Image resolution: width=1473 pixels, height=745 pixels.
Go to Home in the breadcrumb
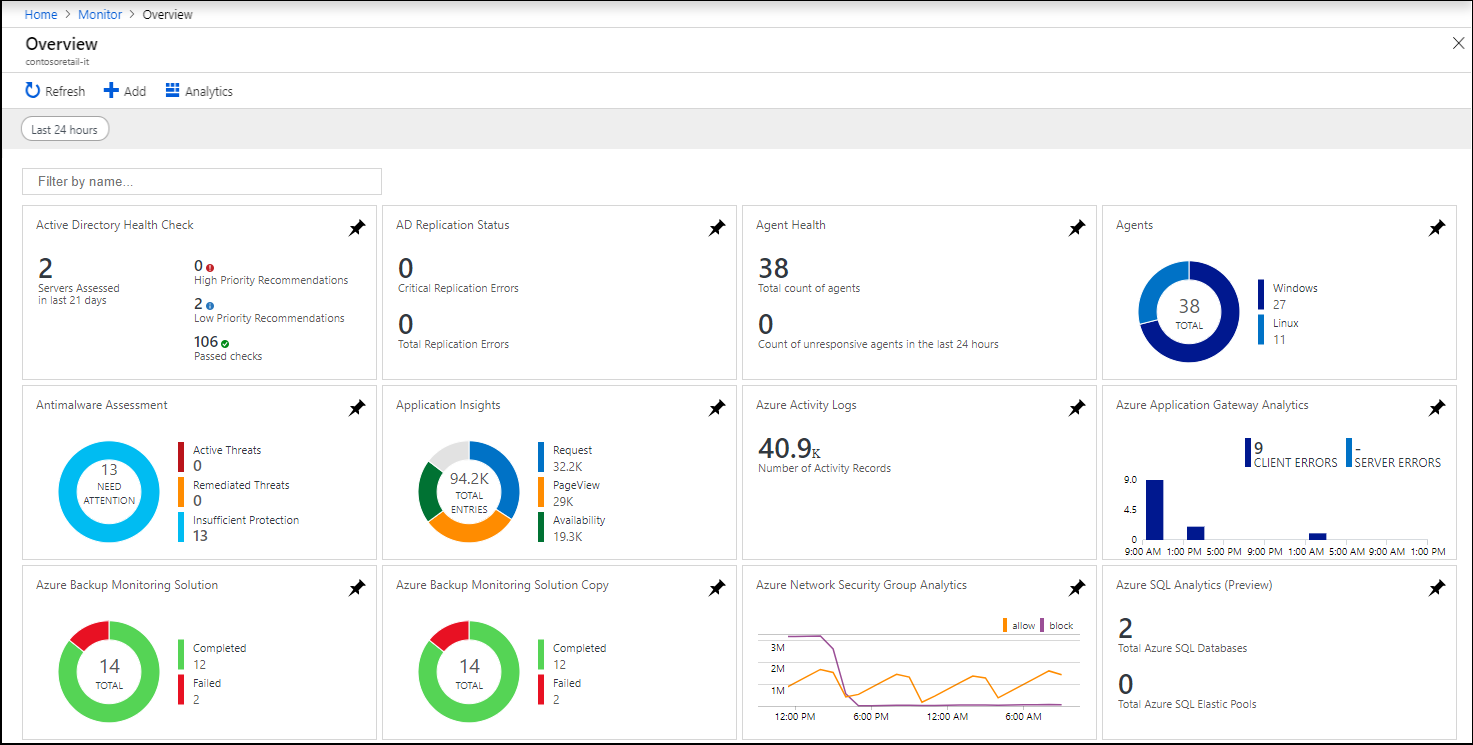41,15
